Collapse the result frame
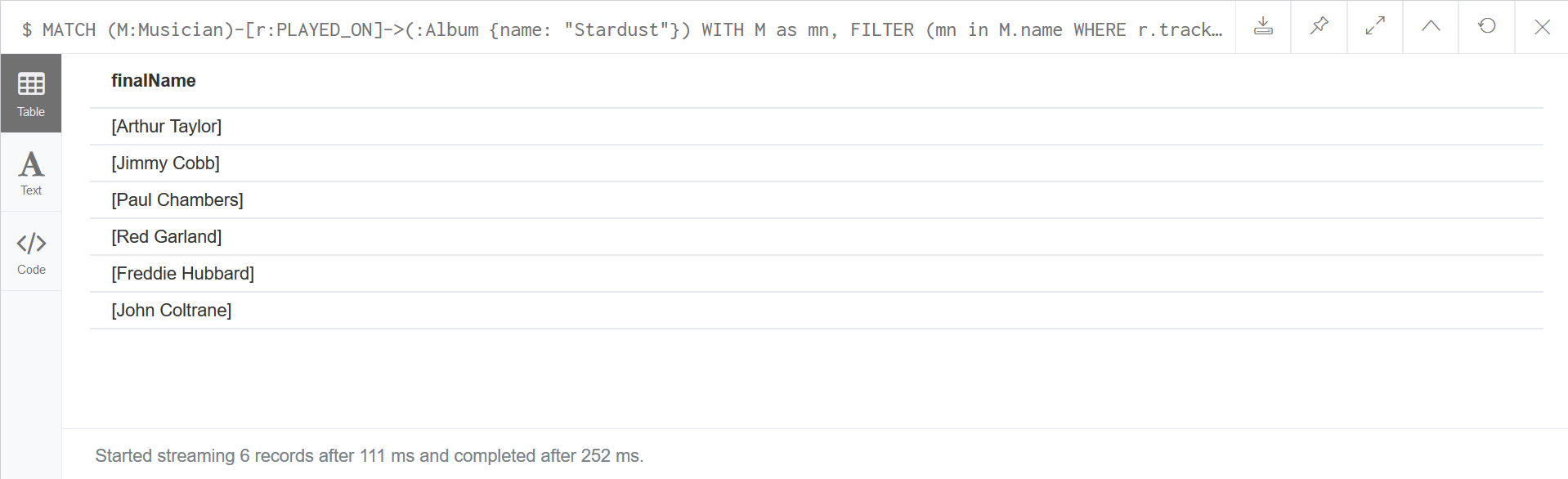The image size is (1568, 479). (1429, 27)
